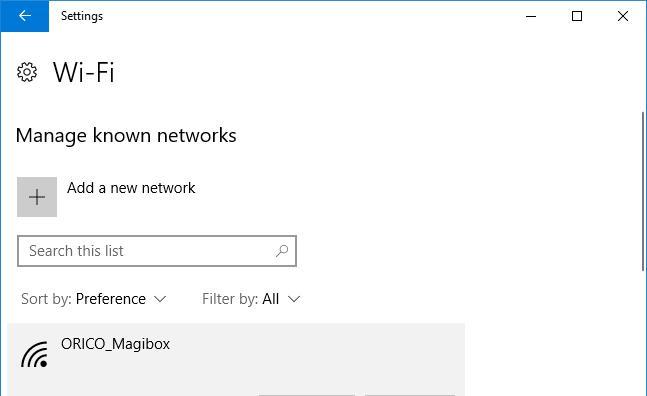647x396 pixels.
Task: Select the ORICO_Magibox network name
Action: tap(116, 344)
